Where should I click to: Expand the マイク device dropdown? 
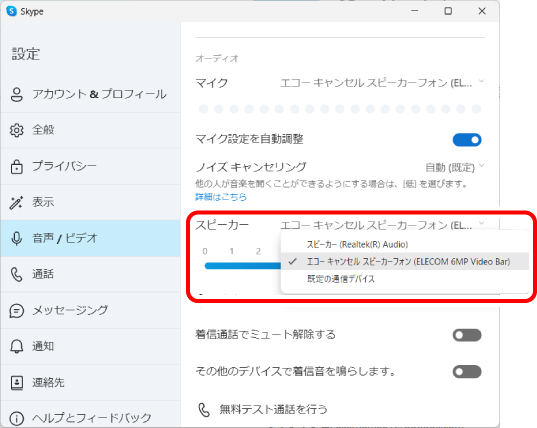coord(382,83)
